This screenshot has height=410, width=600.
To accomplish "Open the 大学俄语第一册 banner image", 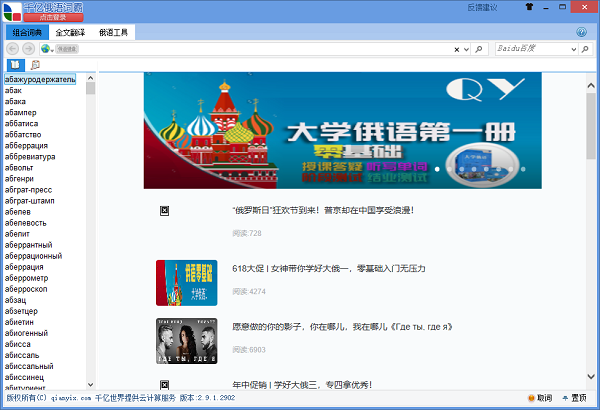I will (x=342, y=130).
